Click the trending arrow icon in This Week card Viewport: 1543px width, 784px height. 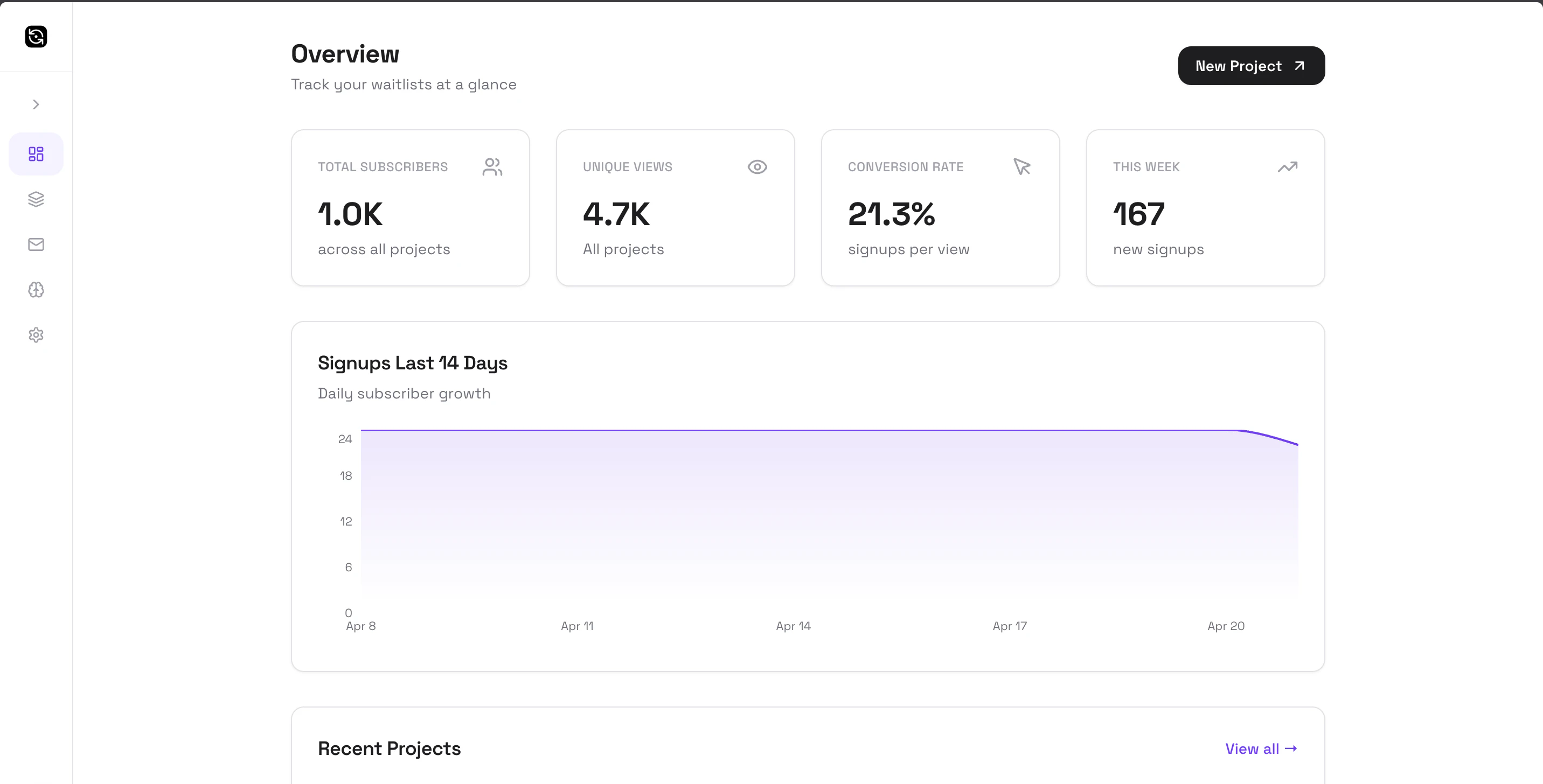click(x=1287, y=167)
